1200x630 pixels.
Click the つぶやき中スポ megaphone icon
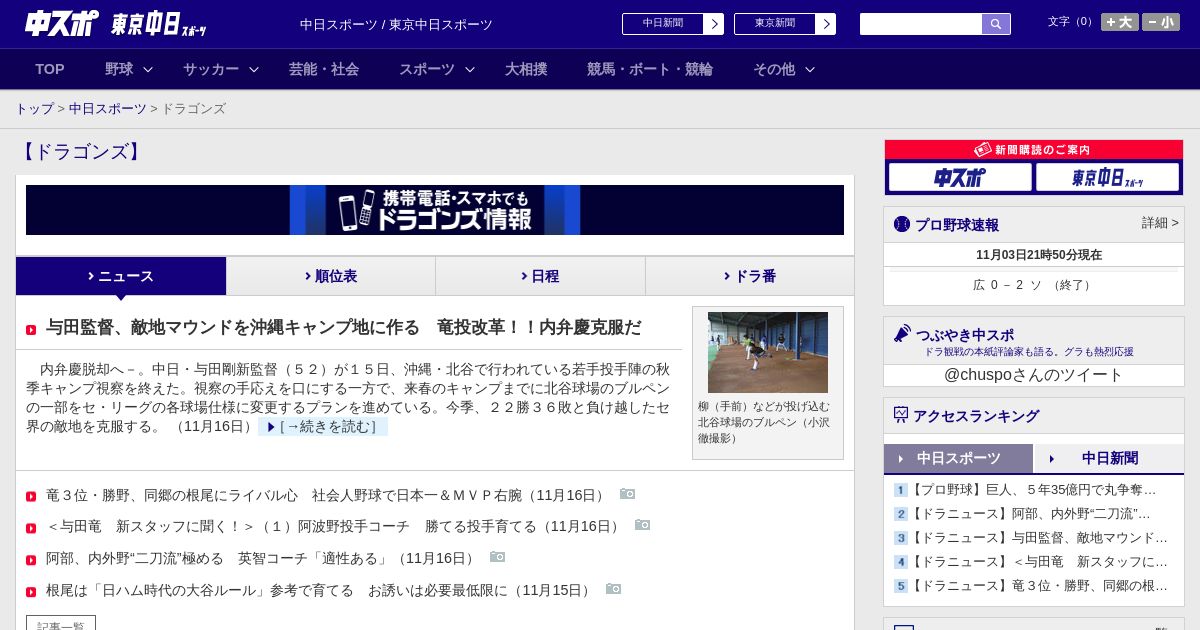tap(902, 333)
